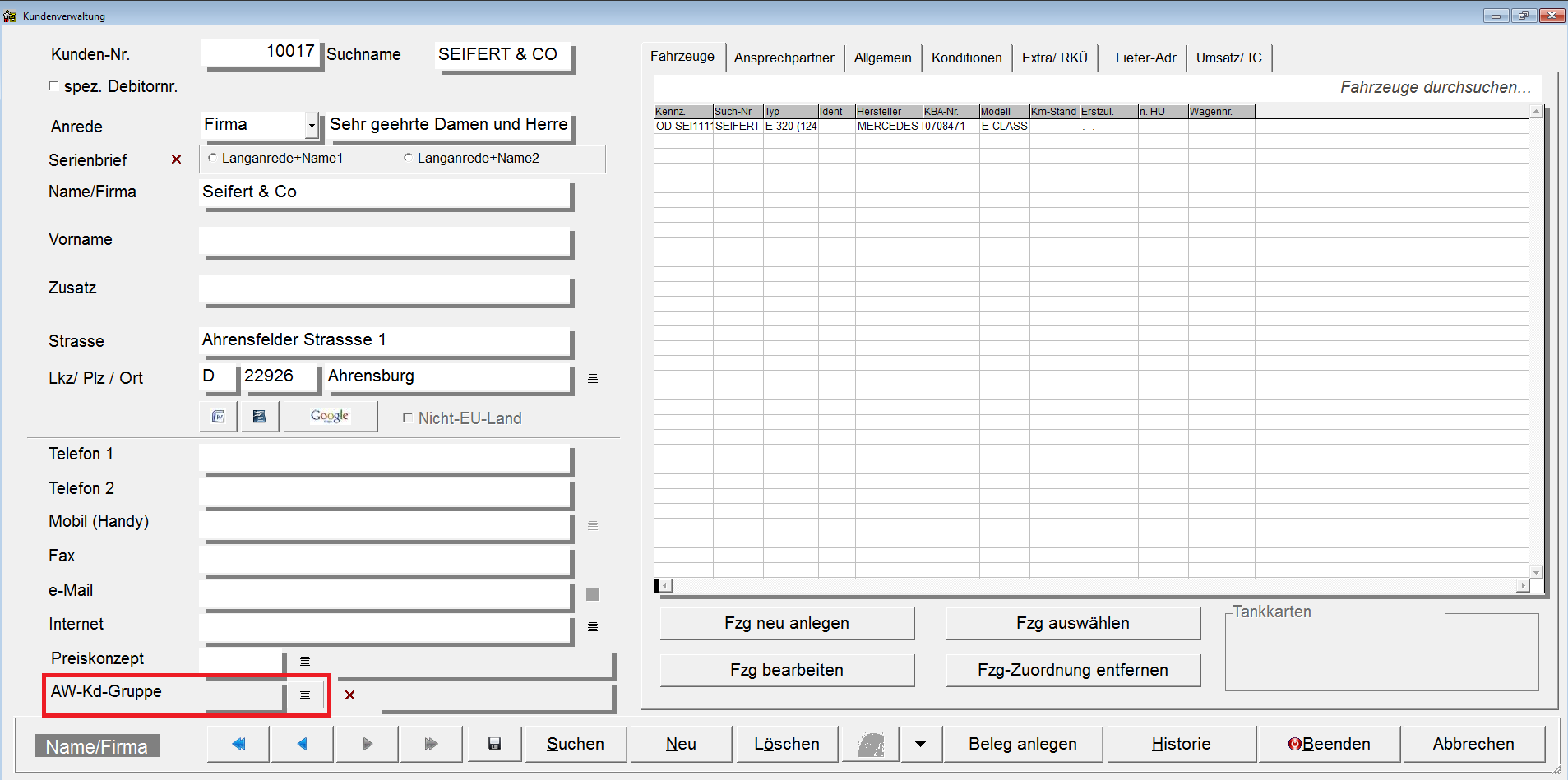Click Fzg bearbeiten button
Screen dimensions: 1568x780
(x=787, y=670)
